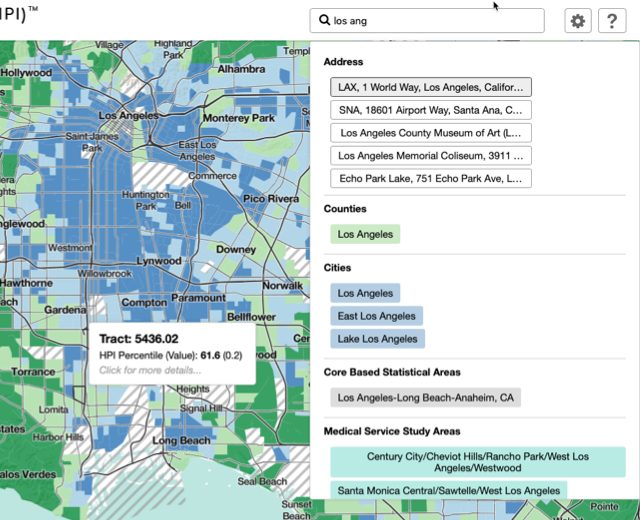Open the help question mark button
Image resolution: width=640 pixels, height=520 pixels.
click(x=612, y=20)
